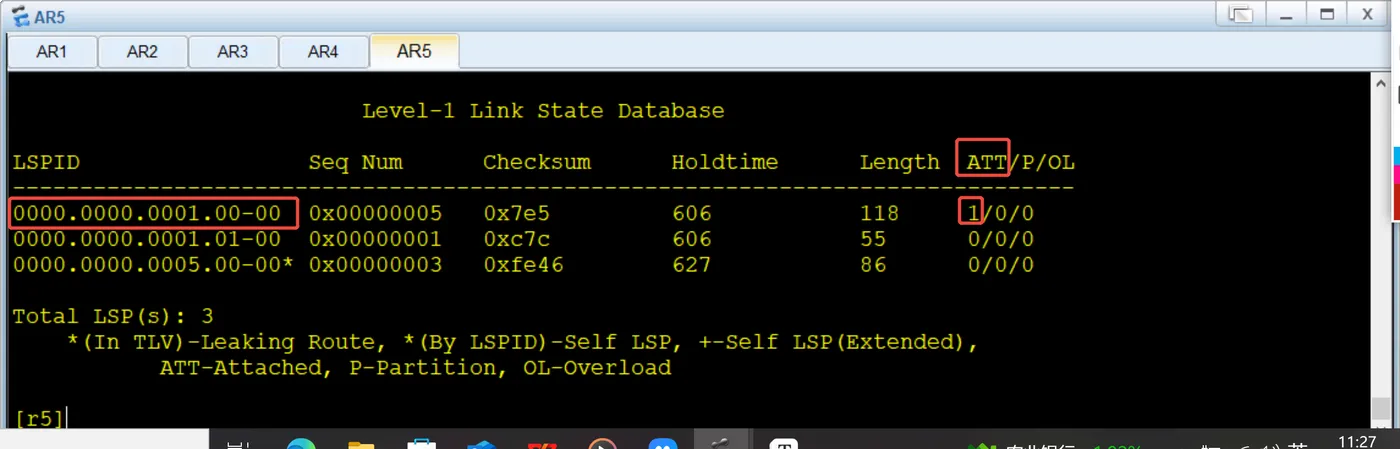Maximize the AR5 window
The image size is (1400, 449).
[1327, 14]
